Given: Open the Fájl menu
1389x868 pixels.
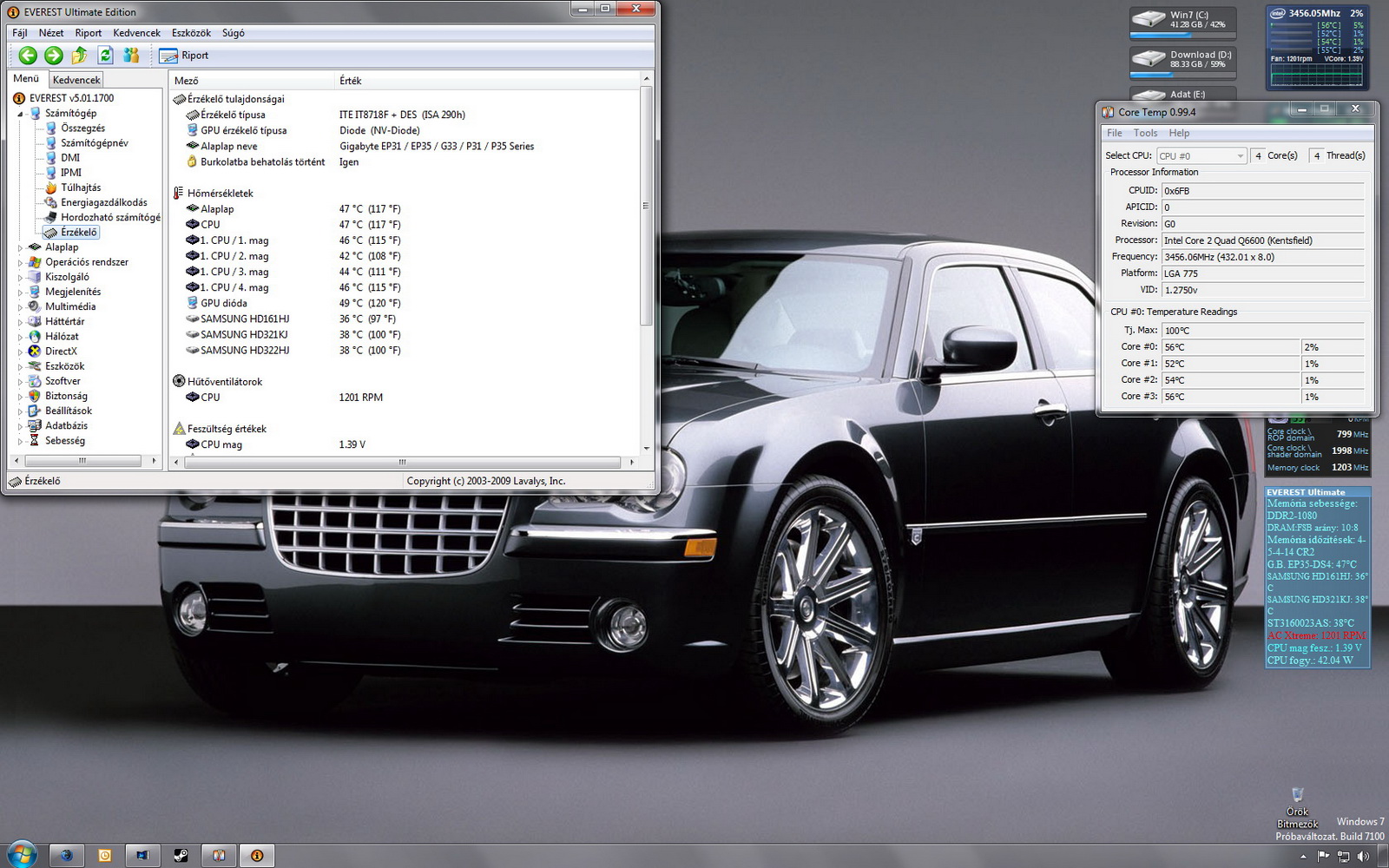Looking at the screenshot, I should [20, 33].
